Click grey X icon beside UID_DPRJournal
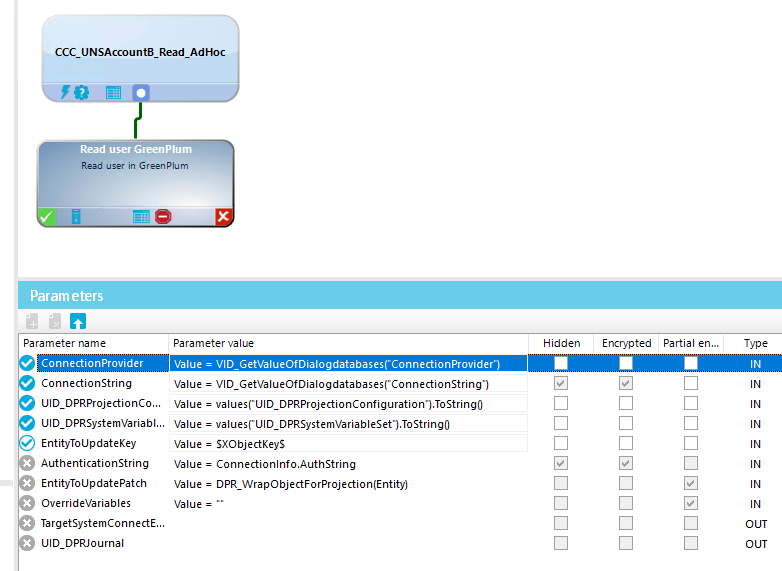Viewport: 782px width, 571px height. 27,543
